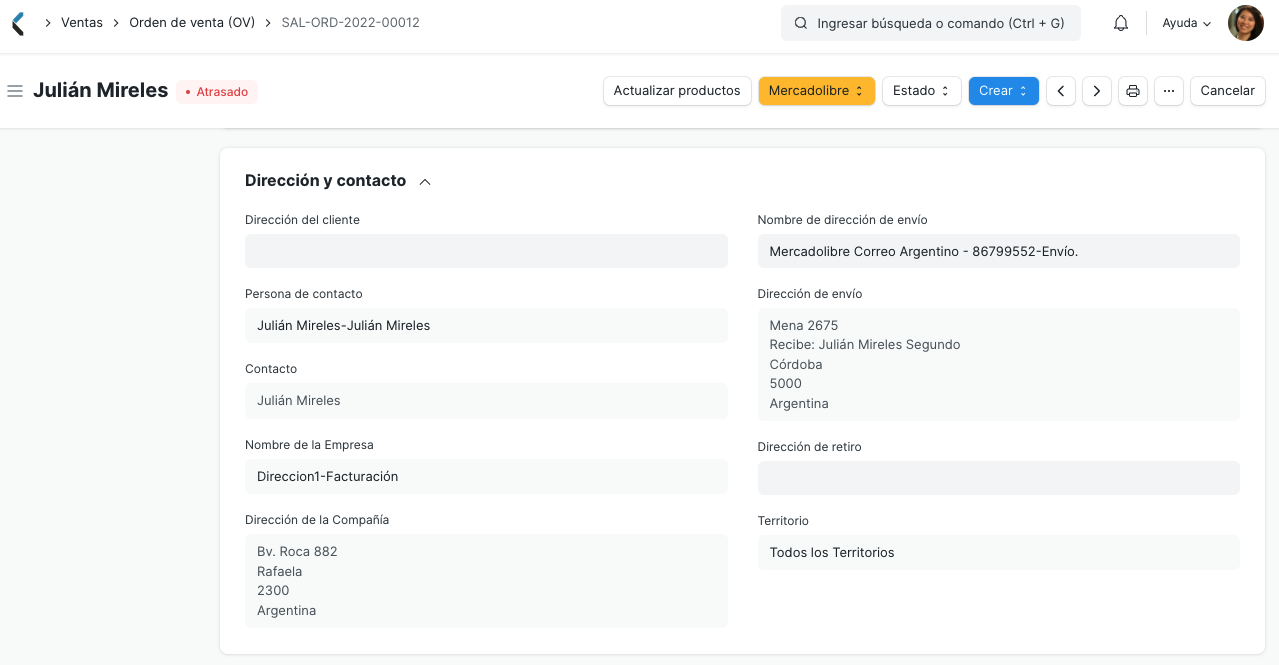1279x665 pixels.
Task: Open Orden de venta (OV) from breadcrumb
Action: tap(191, 22)
